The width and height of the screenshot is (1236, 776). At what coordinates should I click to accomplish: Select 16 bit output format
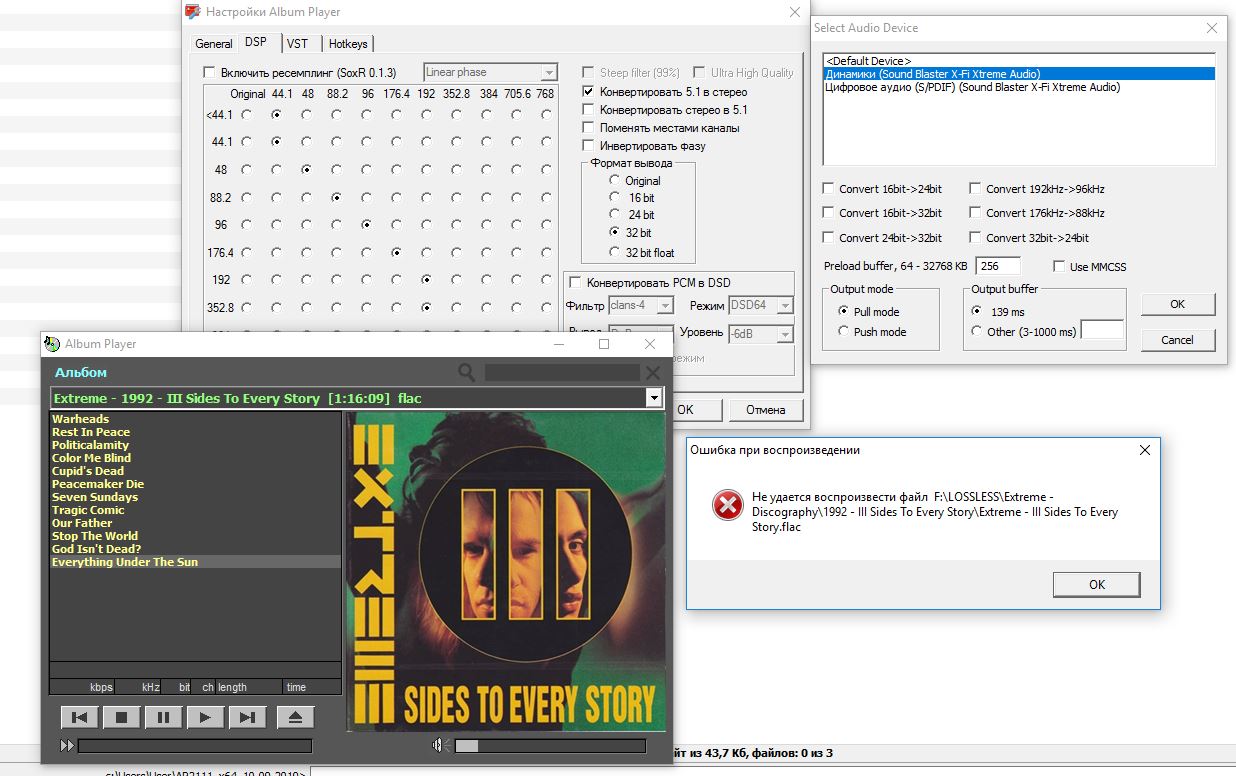[615, 199]
